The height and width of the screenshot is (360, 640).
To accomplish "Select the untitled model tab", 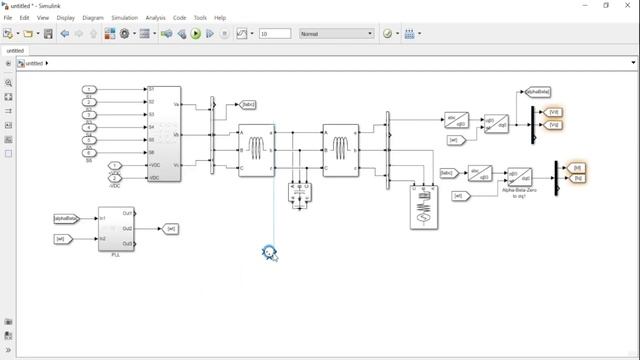I will [x=15, y=51].
